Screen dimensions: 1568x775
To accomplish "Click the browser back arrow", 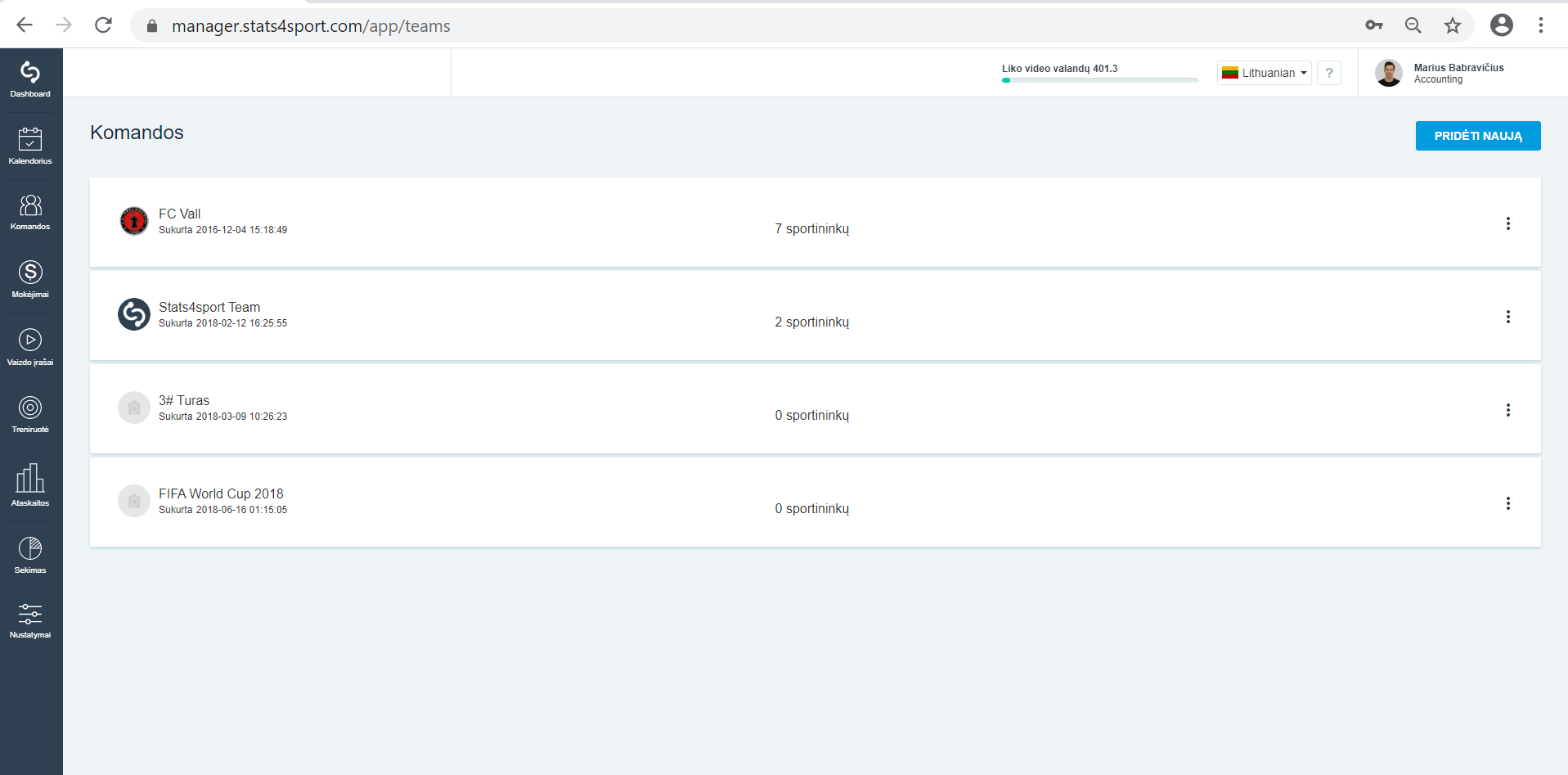I will pyautogui.click(x=25, y=25).
